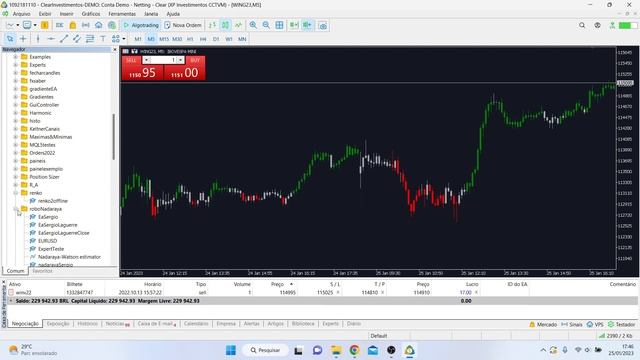
Task: Open the Ferramentas menu
Action: [122, 14]
